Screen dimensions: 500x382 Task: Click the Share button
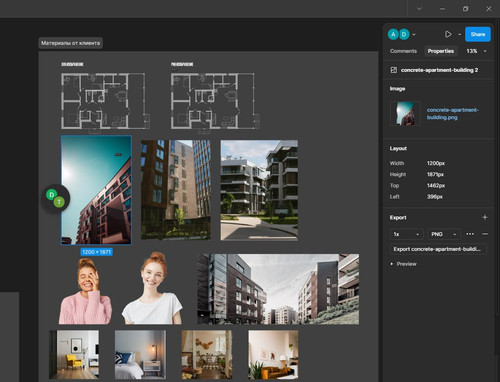[477, 34]
